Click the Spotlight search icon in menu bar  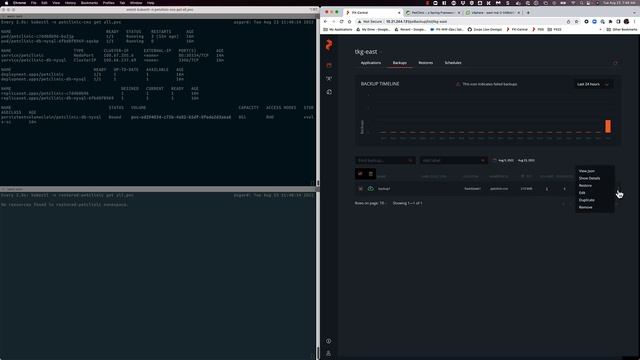582,3
